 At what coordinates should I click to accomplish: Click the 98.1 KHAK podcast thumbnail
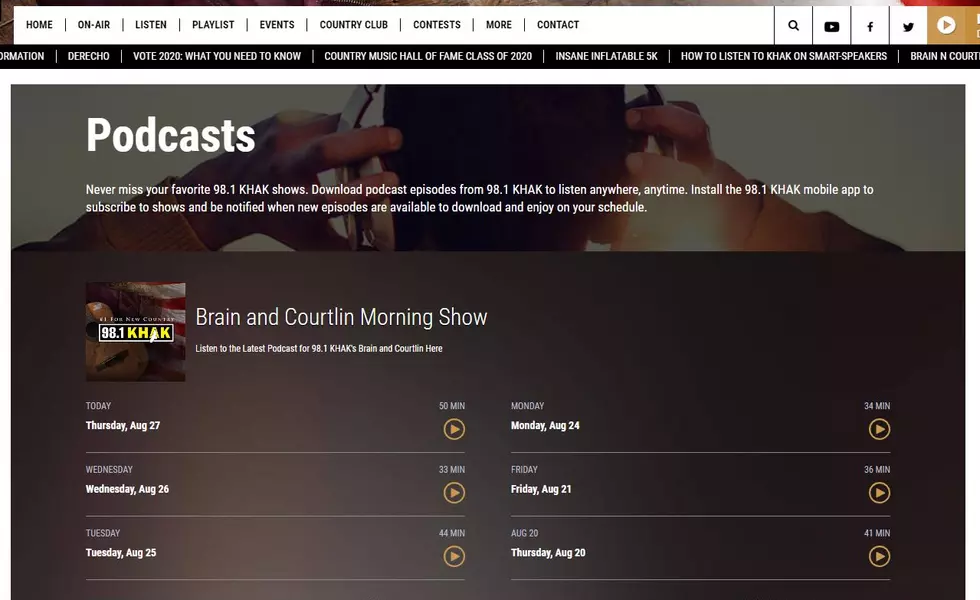136,332
